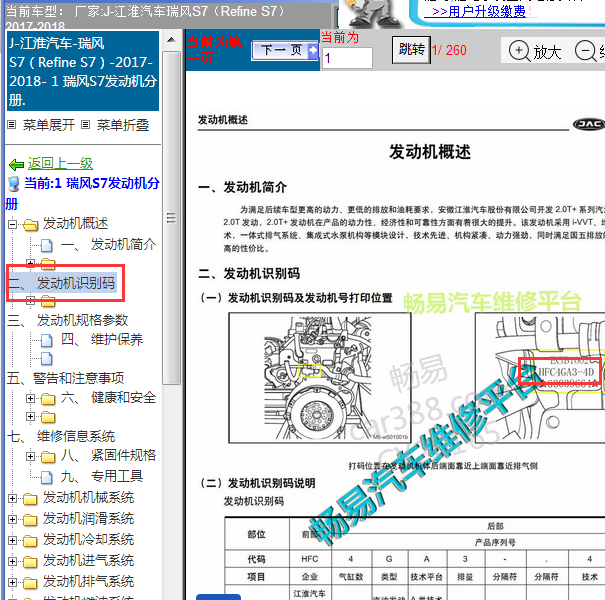This screenshot has width=605, height=600.
Task: Click the 发动机进气系统 folder icon
Action: (x=30, y=562)
